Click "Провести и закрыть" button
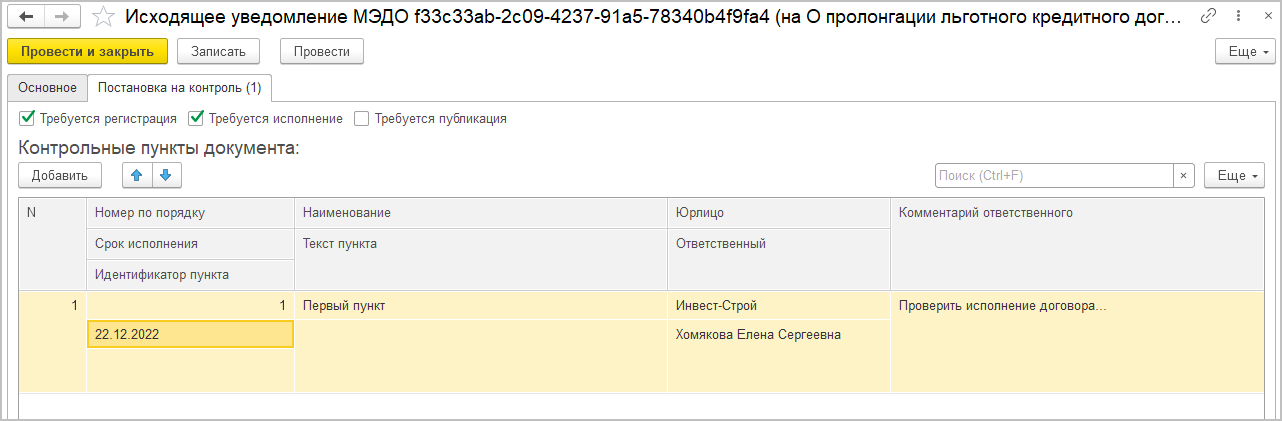 click(87, 51)
